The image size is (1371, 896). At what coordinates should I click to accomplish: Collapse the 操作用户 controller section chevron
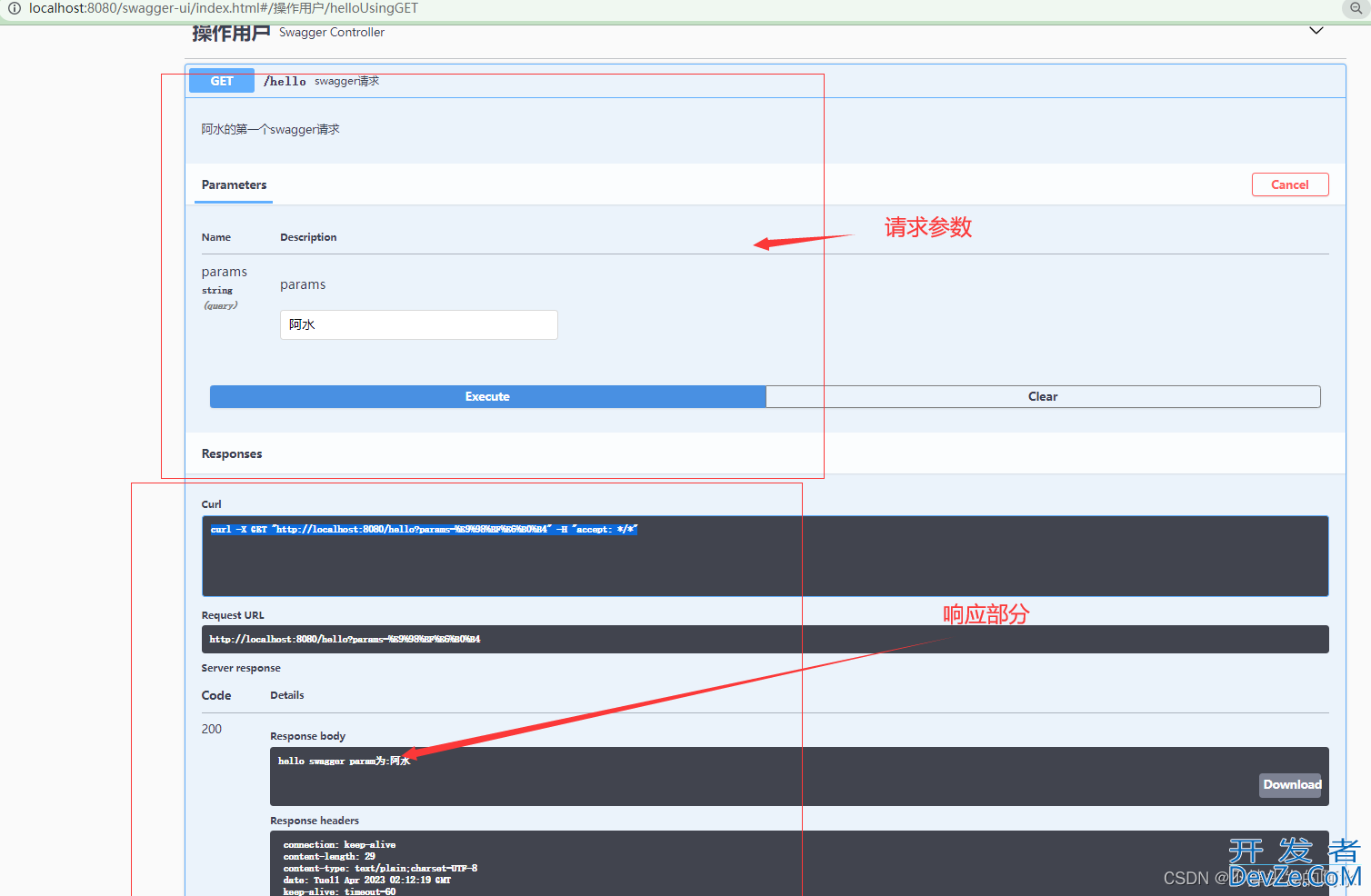[1316, 31]
